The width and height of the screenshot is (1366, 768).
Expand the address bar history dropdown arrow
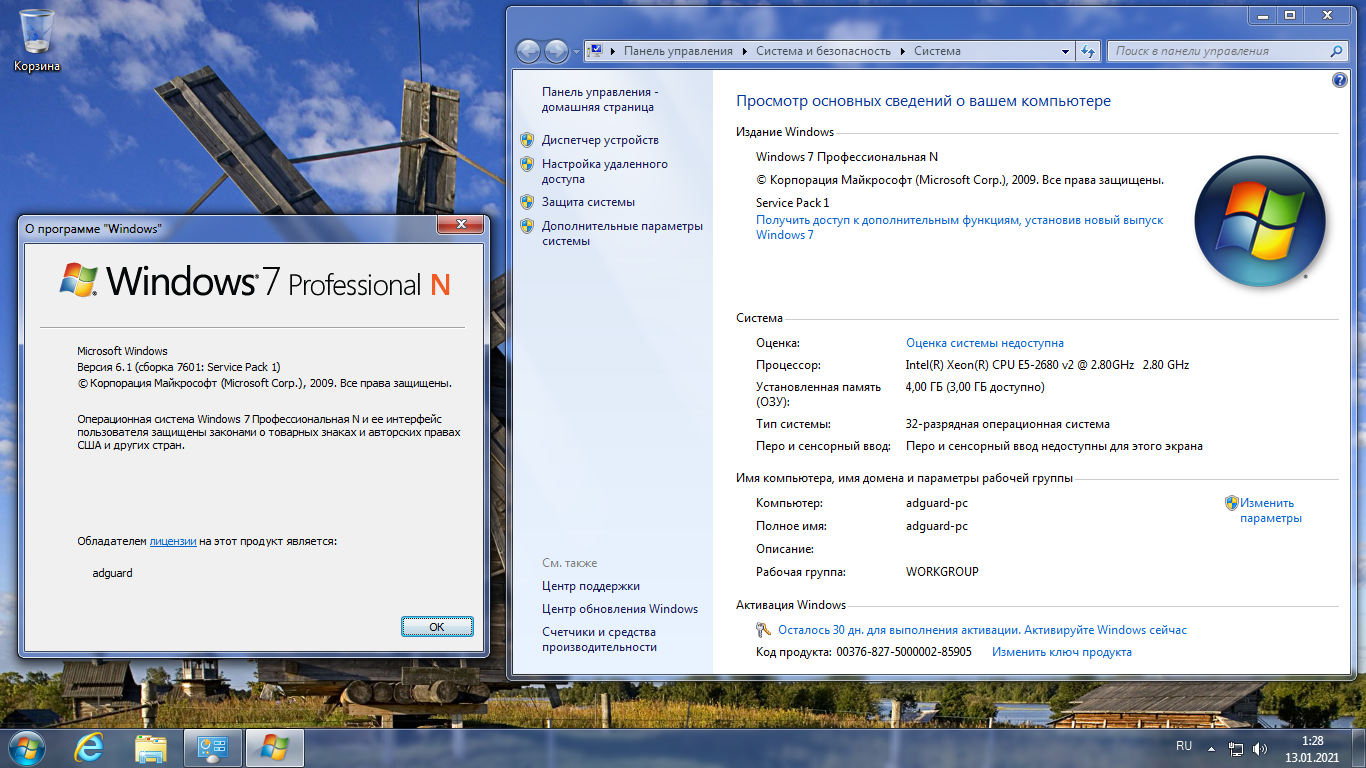click(x=1066, y=51)
